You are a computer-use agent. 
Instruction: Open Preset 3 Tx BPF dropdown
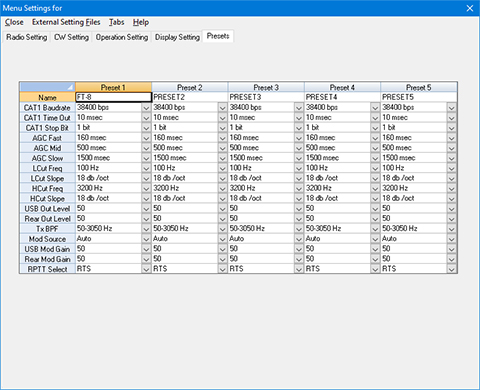tap(299, 229)
